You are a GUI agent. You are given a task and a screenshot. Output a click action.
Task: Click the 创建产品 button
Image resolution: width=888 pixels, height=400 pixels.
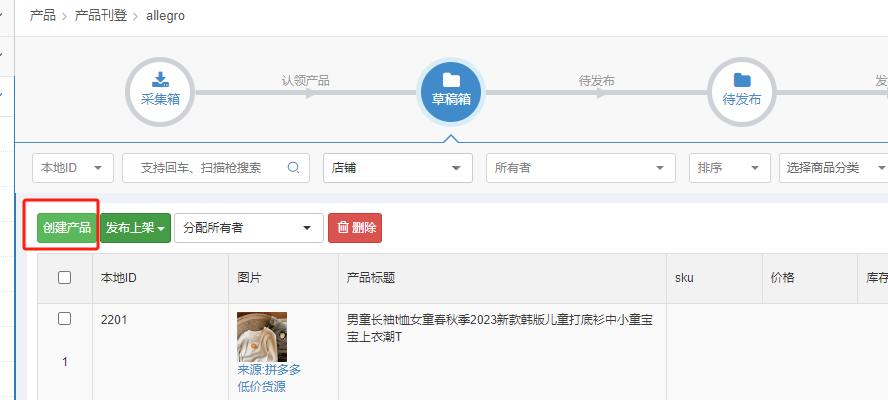pyautogui.click(x=67, y=228)
